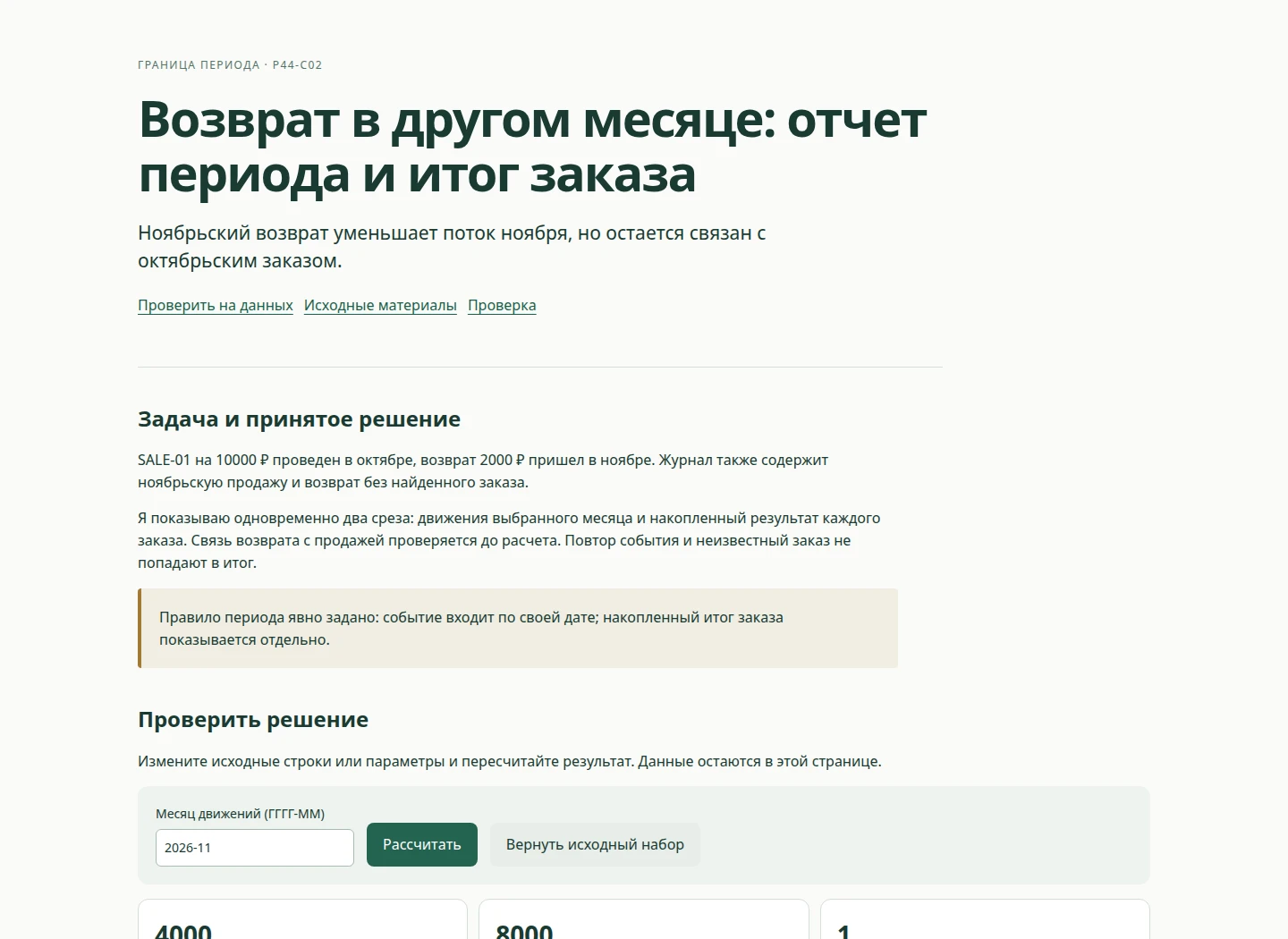Click the heading "Задача и принятое решение"
The width and height of the screenshot is (1288, 939).
[300, 419]
